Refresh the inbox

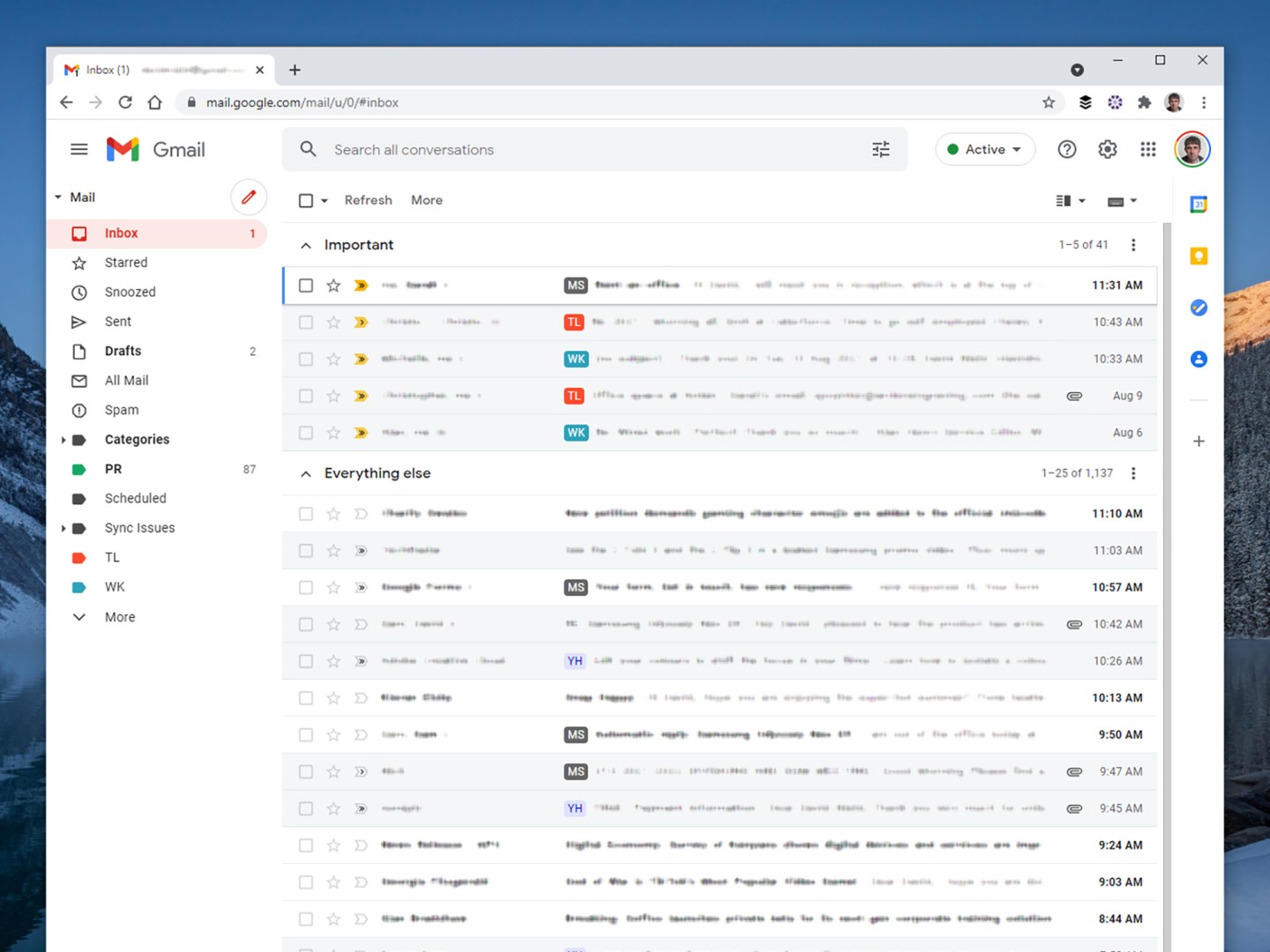[368, 200]
